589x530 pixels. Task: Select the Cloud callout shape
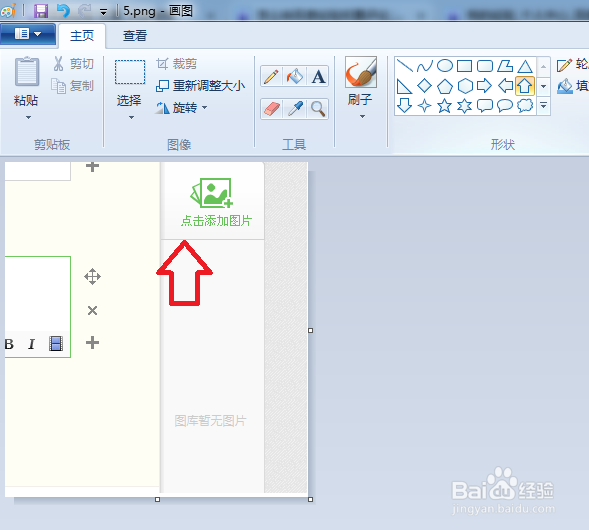coord(525,106)
